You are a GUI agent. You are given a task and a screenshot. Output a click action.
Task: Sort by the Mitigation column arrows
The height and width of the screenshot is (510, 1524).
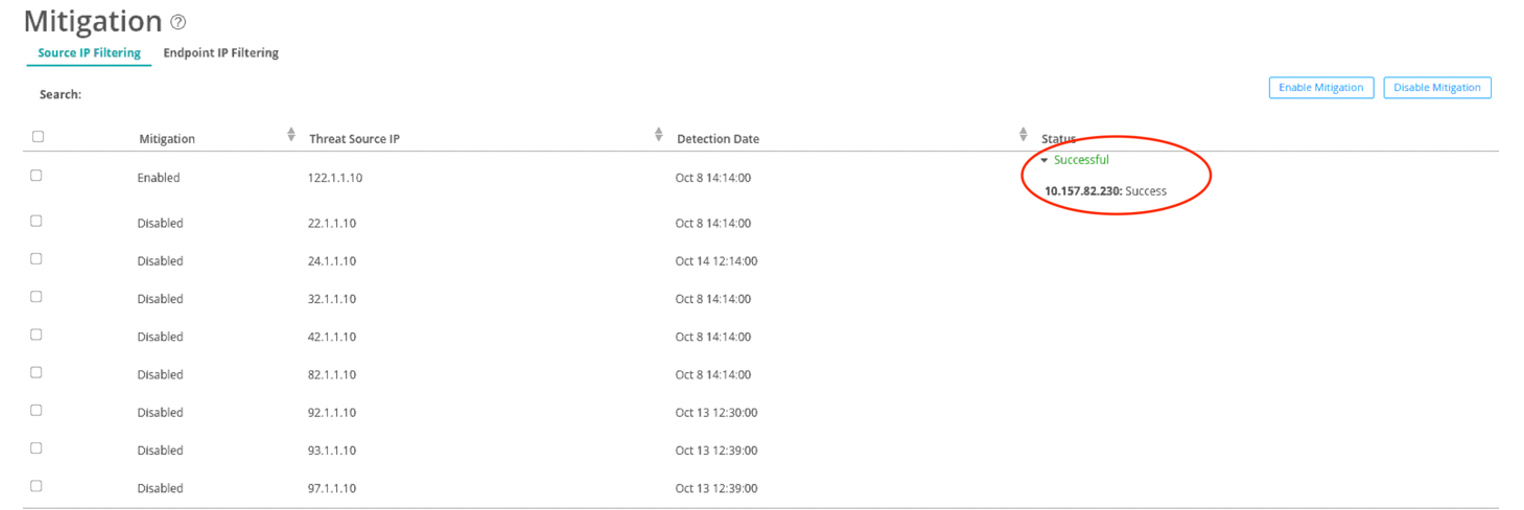tap(291, 134)
